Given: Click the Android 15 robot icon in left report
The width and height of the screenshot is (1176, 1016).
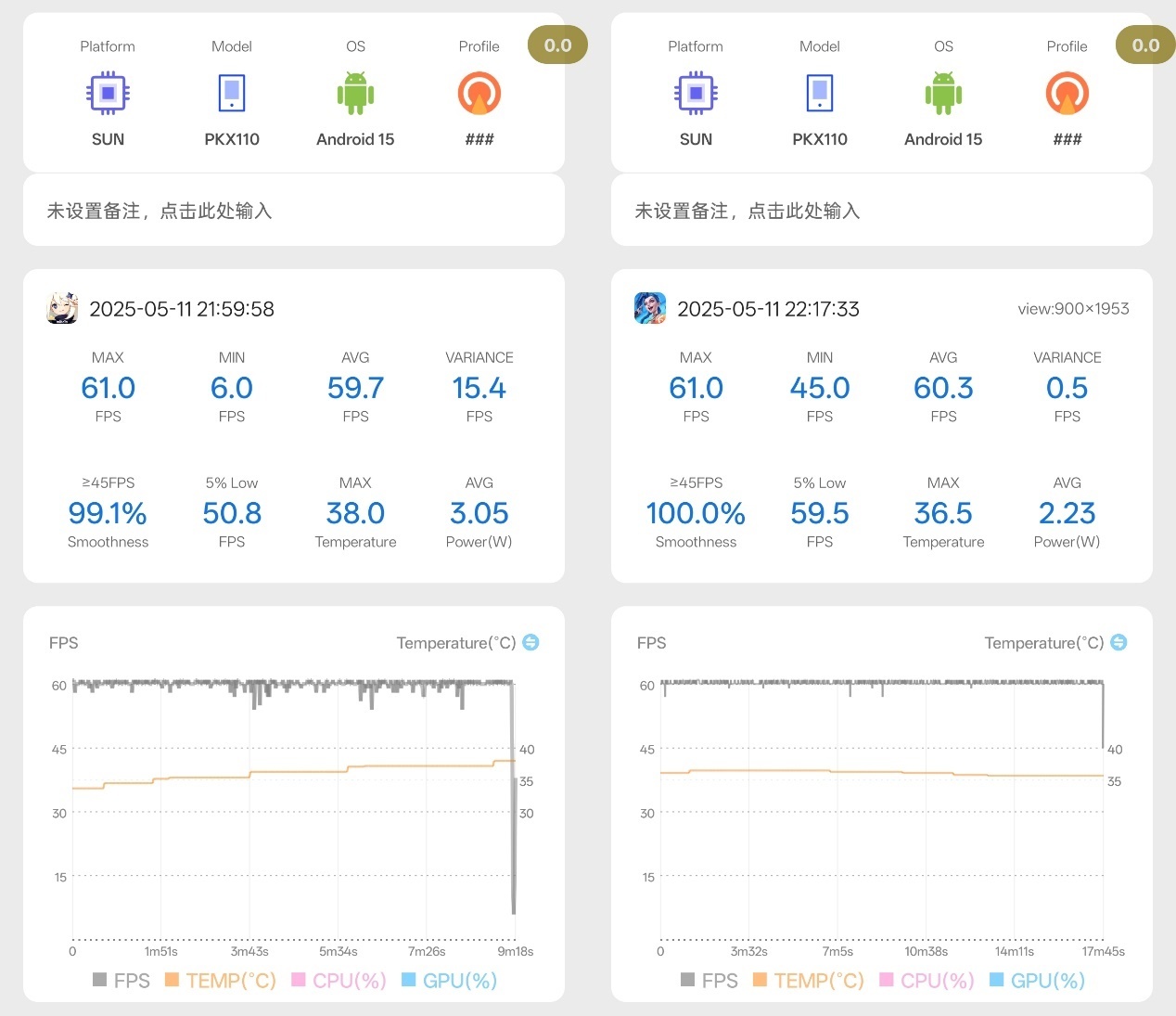Looking at the screenshot, I should pos(355,93).
